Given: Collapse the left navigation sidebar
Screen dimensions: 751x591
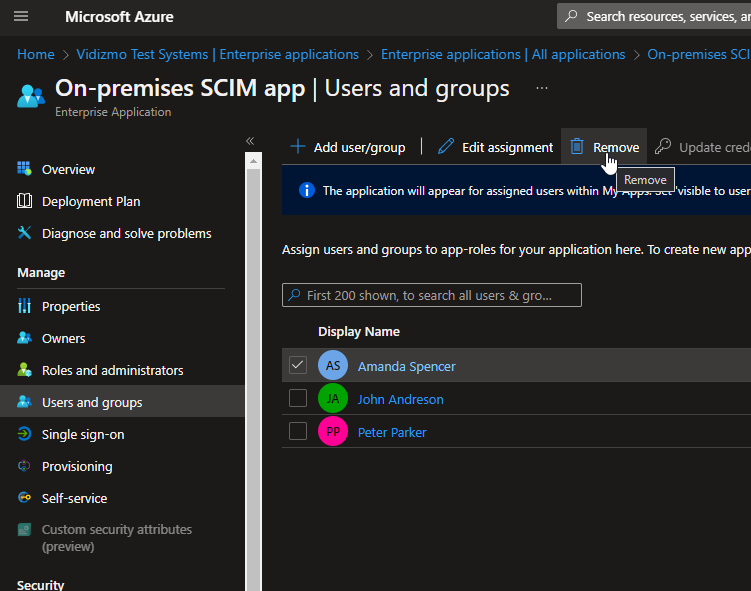Looking at the screenshot, I should (250, 141).
